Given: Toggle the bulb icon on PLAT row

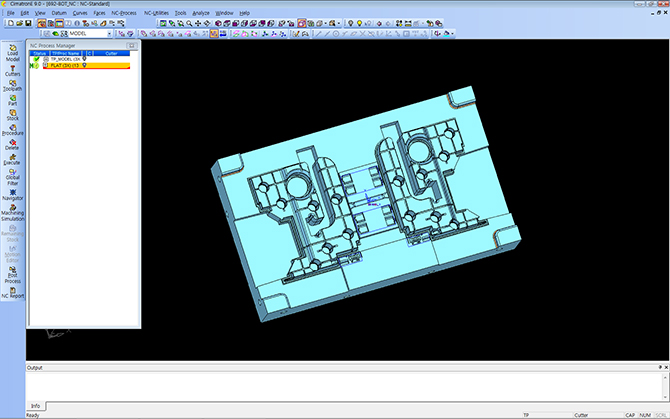Looking at the screenshot, I should (84, 66).
